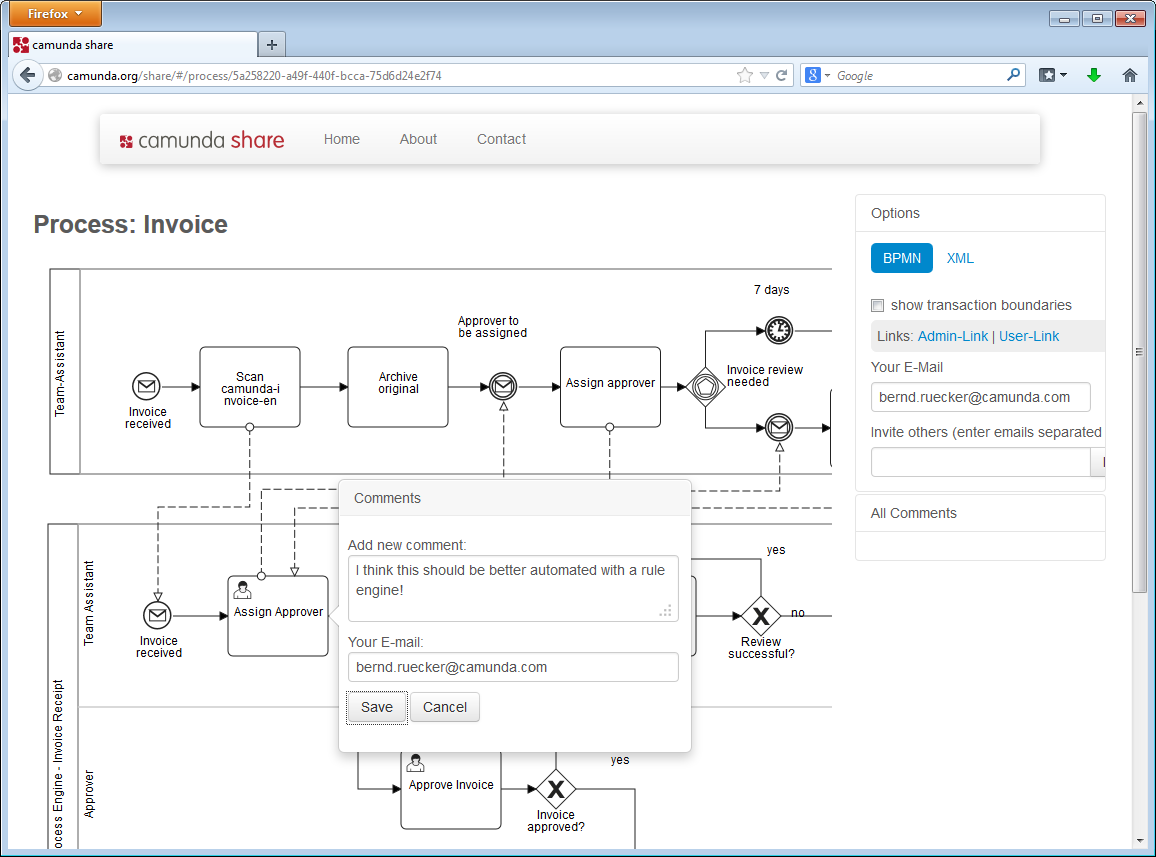Save the new comment
The width and height of the screenshot is (1156, 857).
377,707
